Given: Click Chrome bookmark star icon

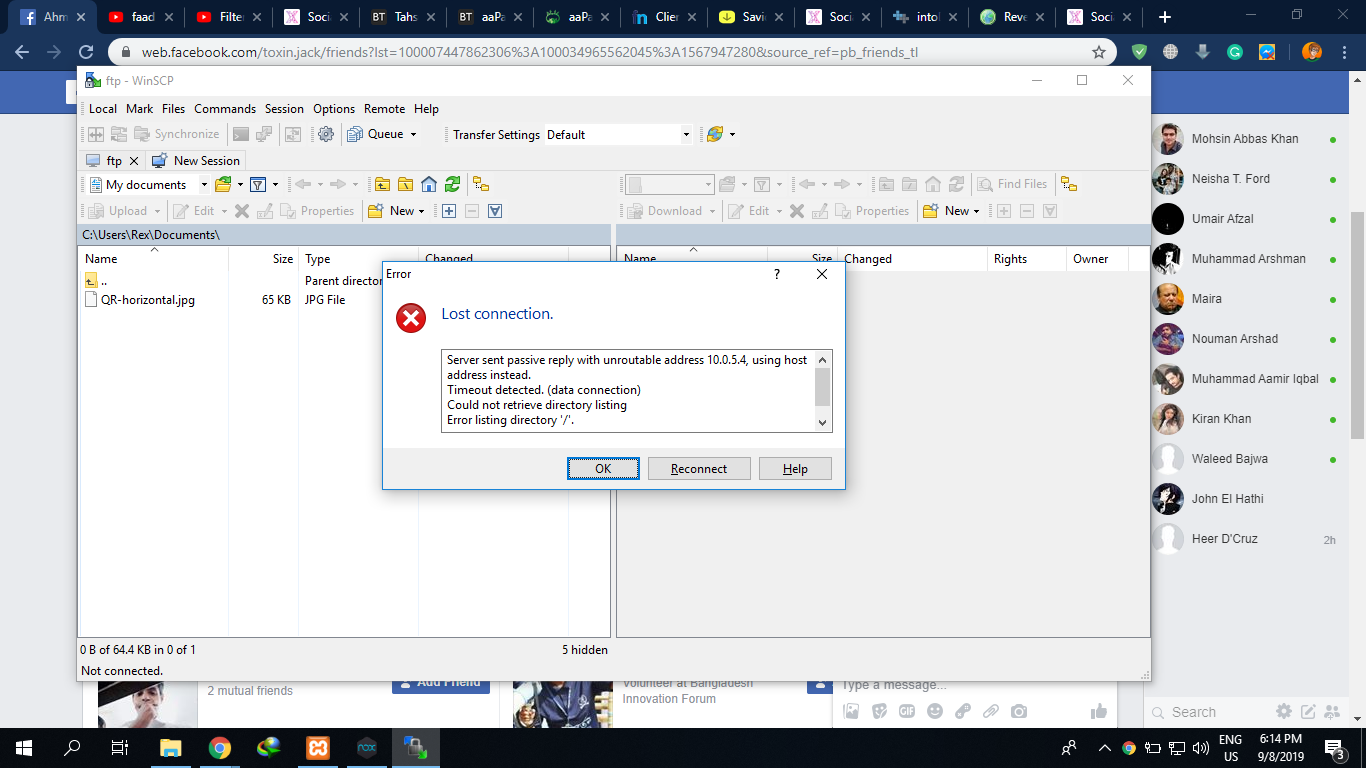Looking at the screenshot, I should (x=1099, y=52).
